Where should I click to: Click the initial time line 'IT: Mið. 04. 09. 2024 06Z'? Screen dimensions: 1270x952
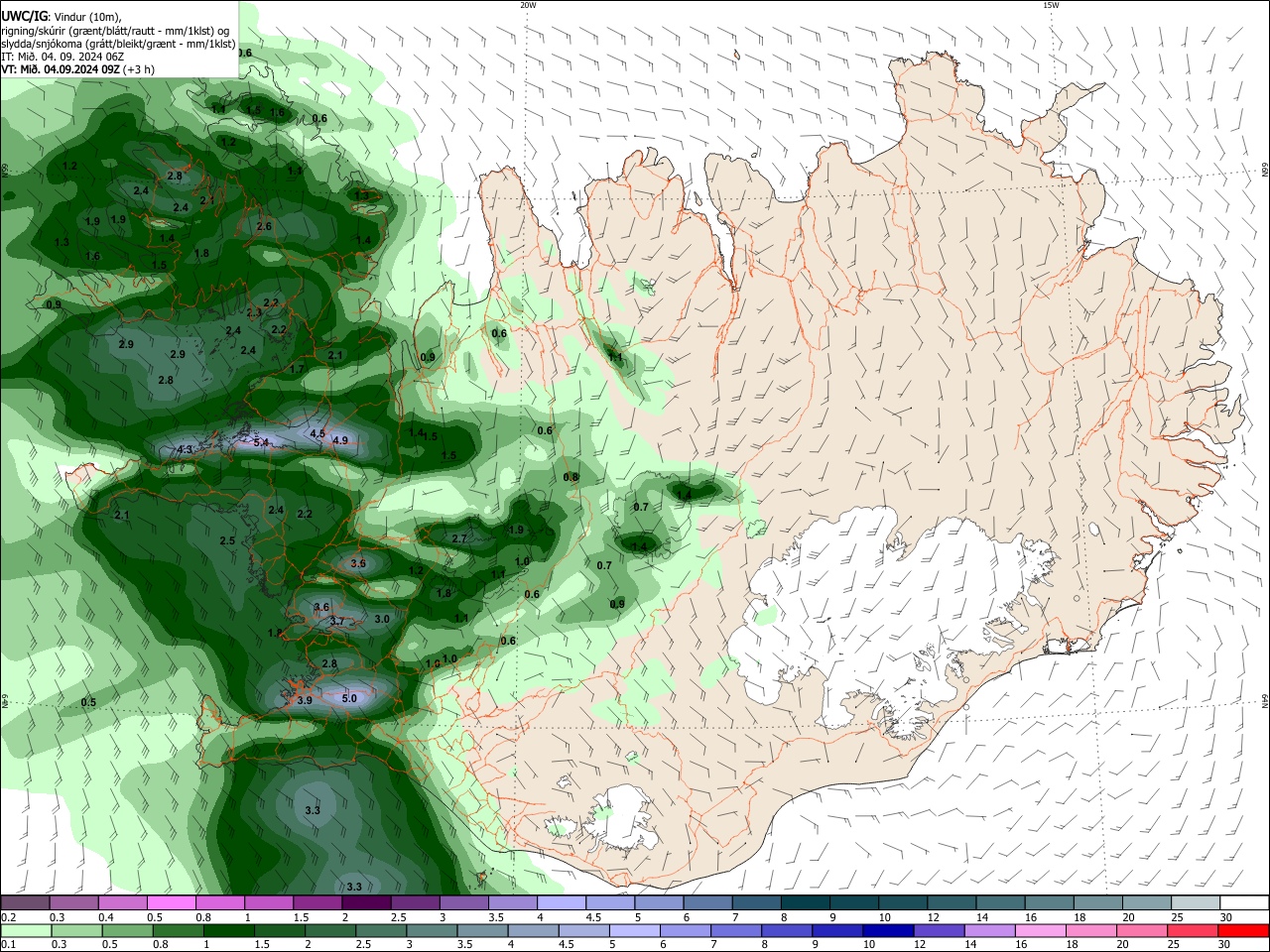(61, 57)
